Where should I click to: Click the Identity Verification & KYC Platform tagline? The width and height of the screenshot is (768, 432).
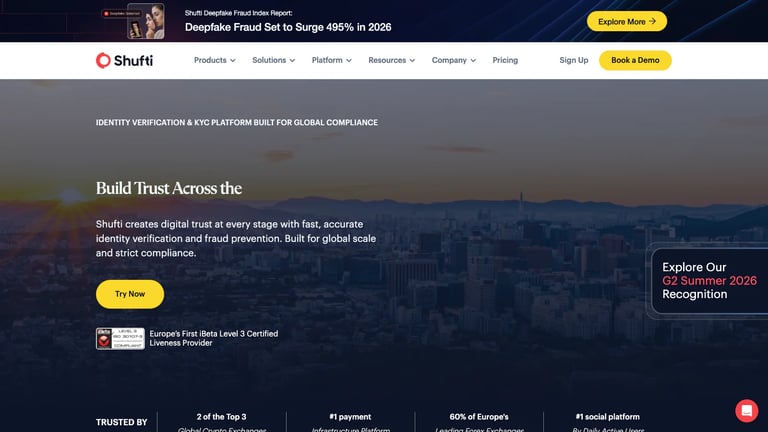237,122
